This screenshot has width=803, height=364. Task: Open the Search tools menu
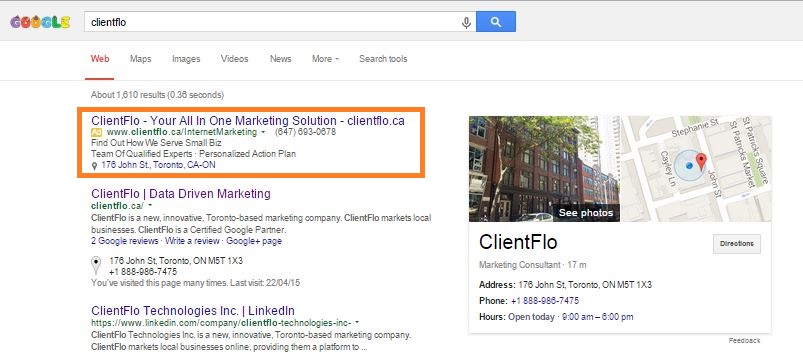pyautogui.click(x=383, y=59)
